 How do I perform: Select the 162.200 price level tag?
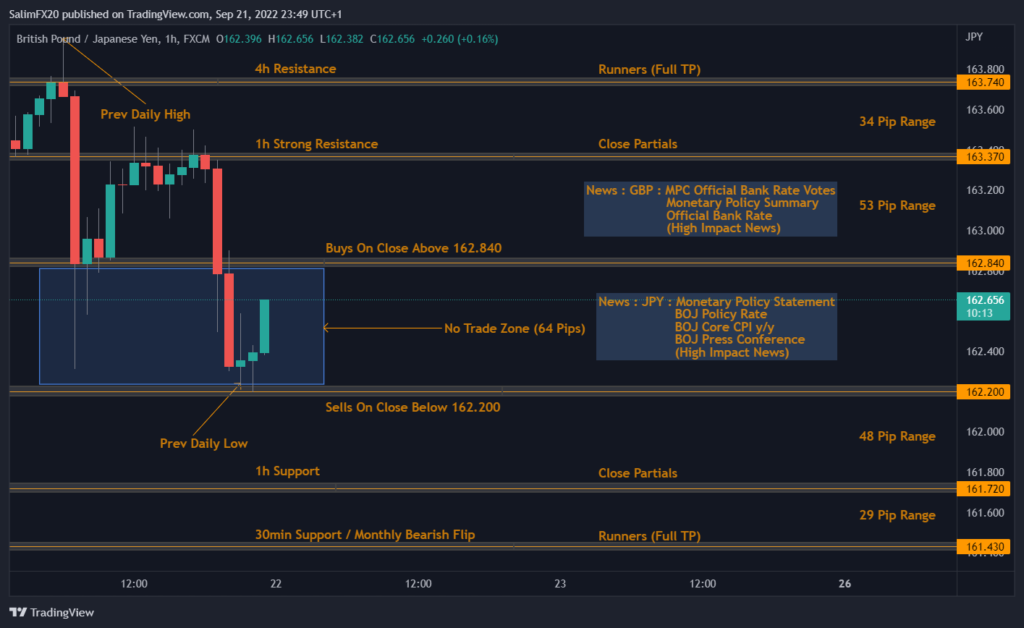pyautogui.click(x=983, y=392)
